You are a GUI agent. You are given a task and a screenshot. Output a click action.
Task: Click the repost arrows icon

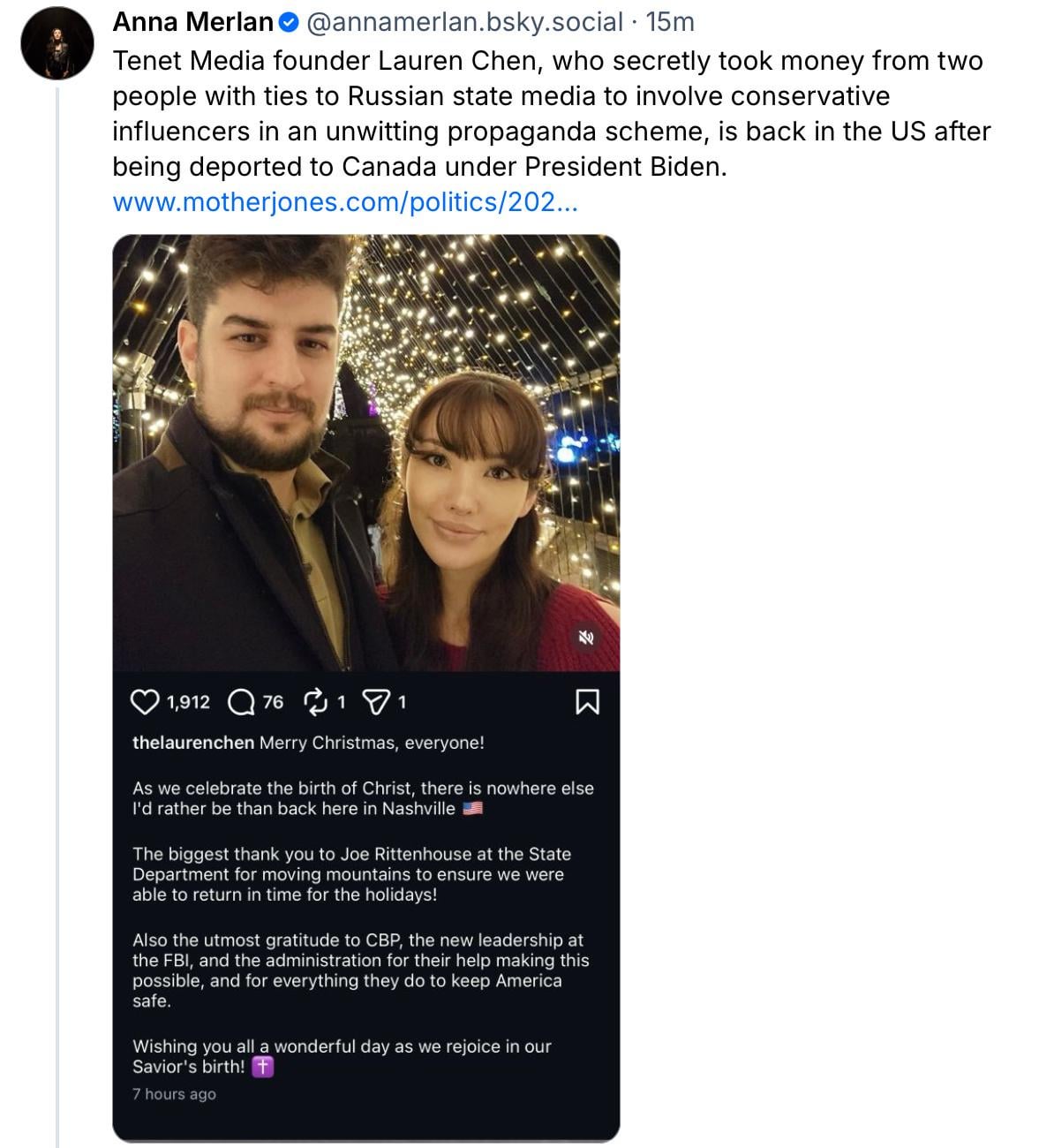[314, 702]
